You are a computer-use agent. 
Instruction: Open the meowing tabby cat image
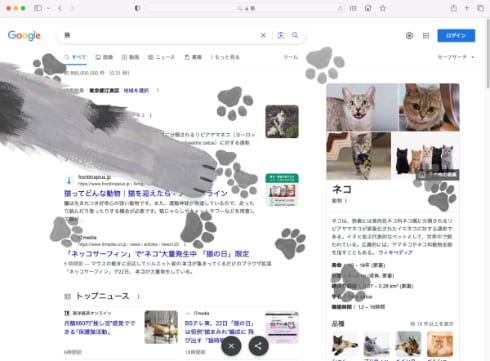click(x=362, y=107)
